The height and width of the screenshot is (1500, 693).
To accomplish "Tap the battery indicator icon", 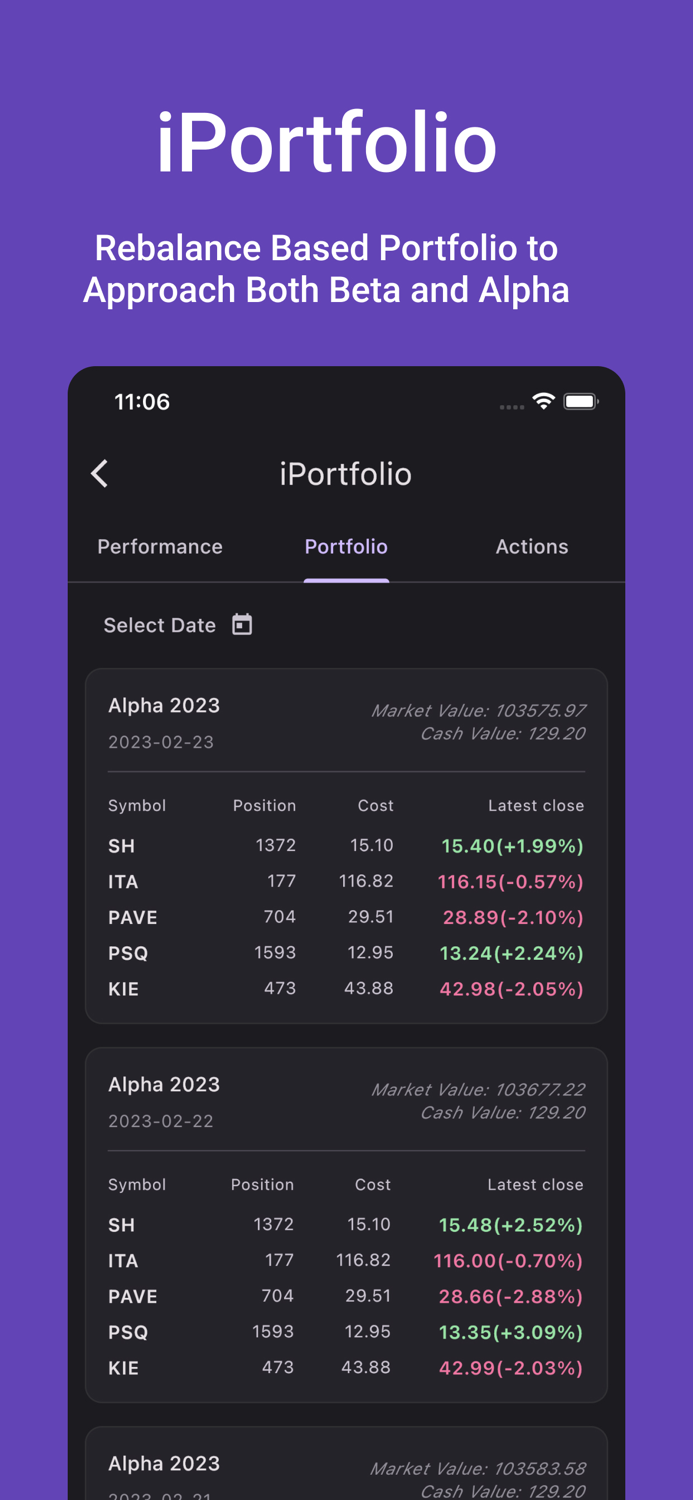I will coord(580,401).
